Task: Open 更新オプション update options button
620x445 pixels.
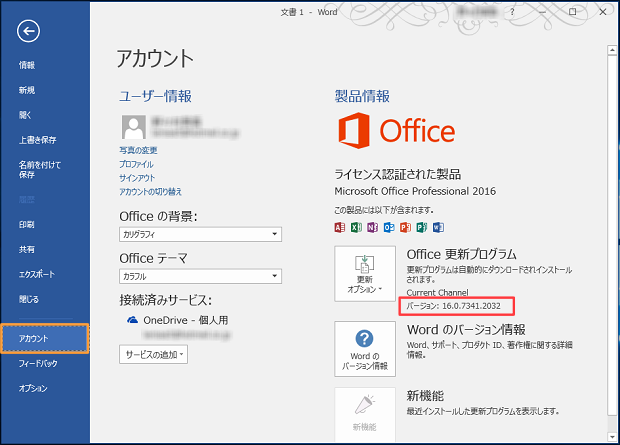Action: point(365,274)
